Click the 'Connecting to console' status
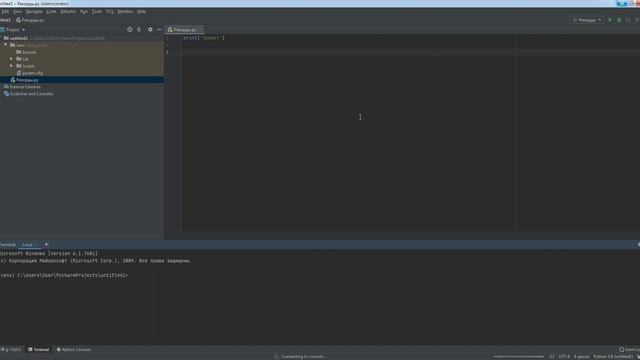 tap(304, 357)
